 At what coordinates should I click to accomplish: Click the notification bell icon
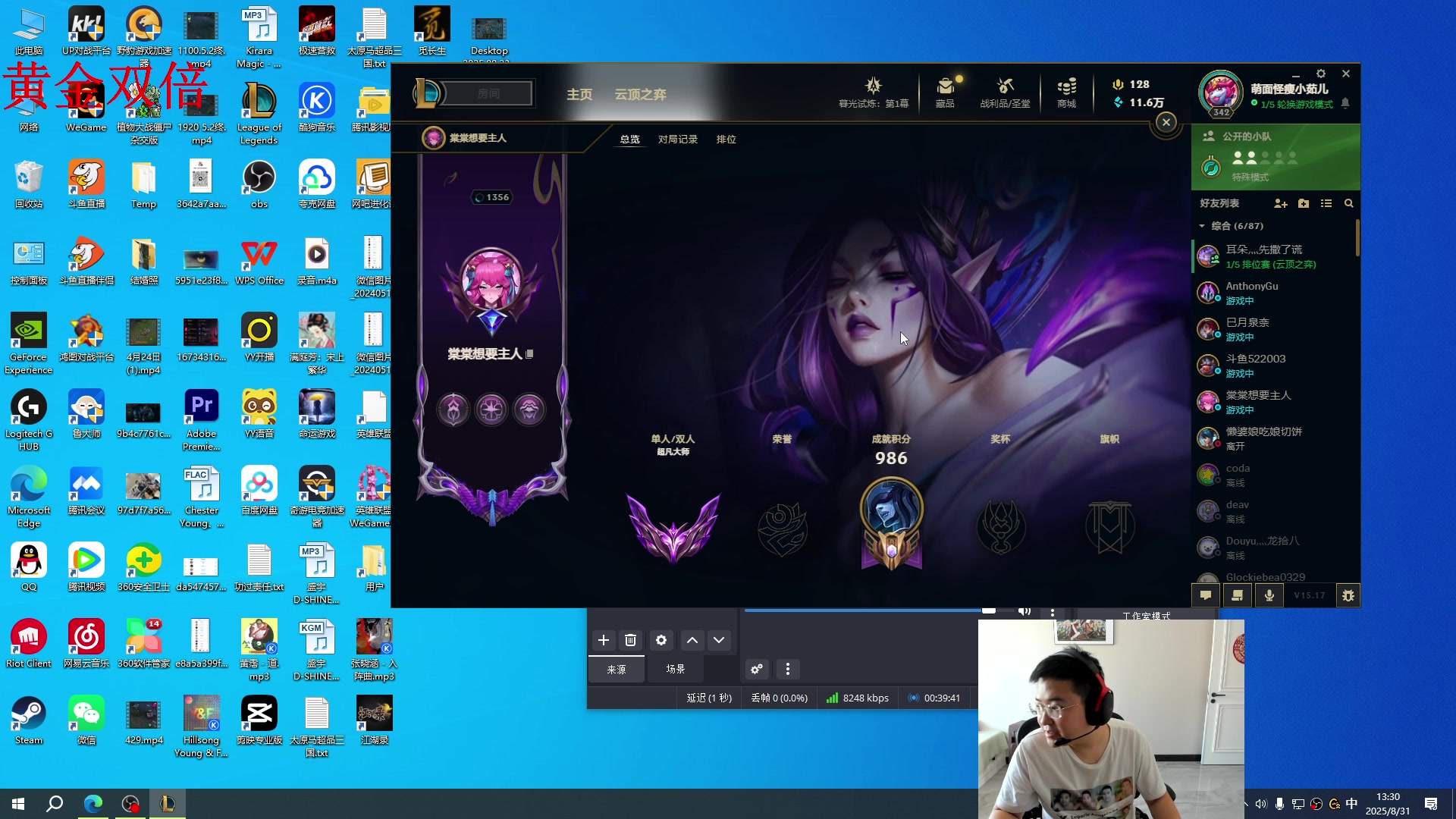[x=1345, y=103]
